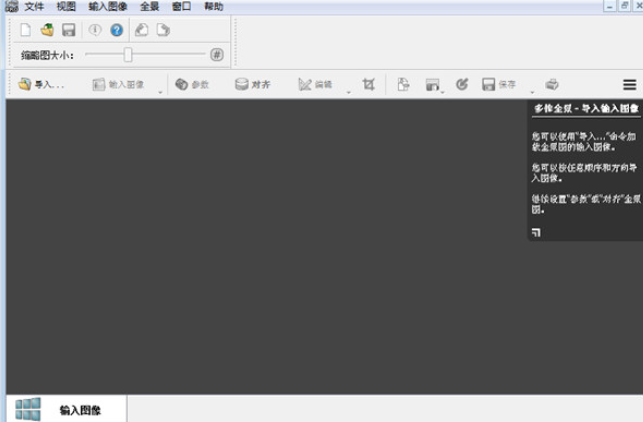Click the export page icon after the crop tool

tap(404, 84)
